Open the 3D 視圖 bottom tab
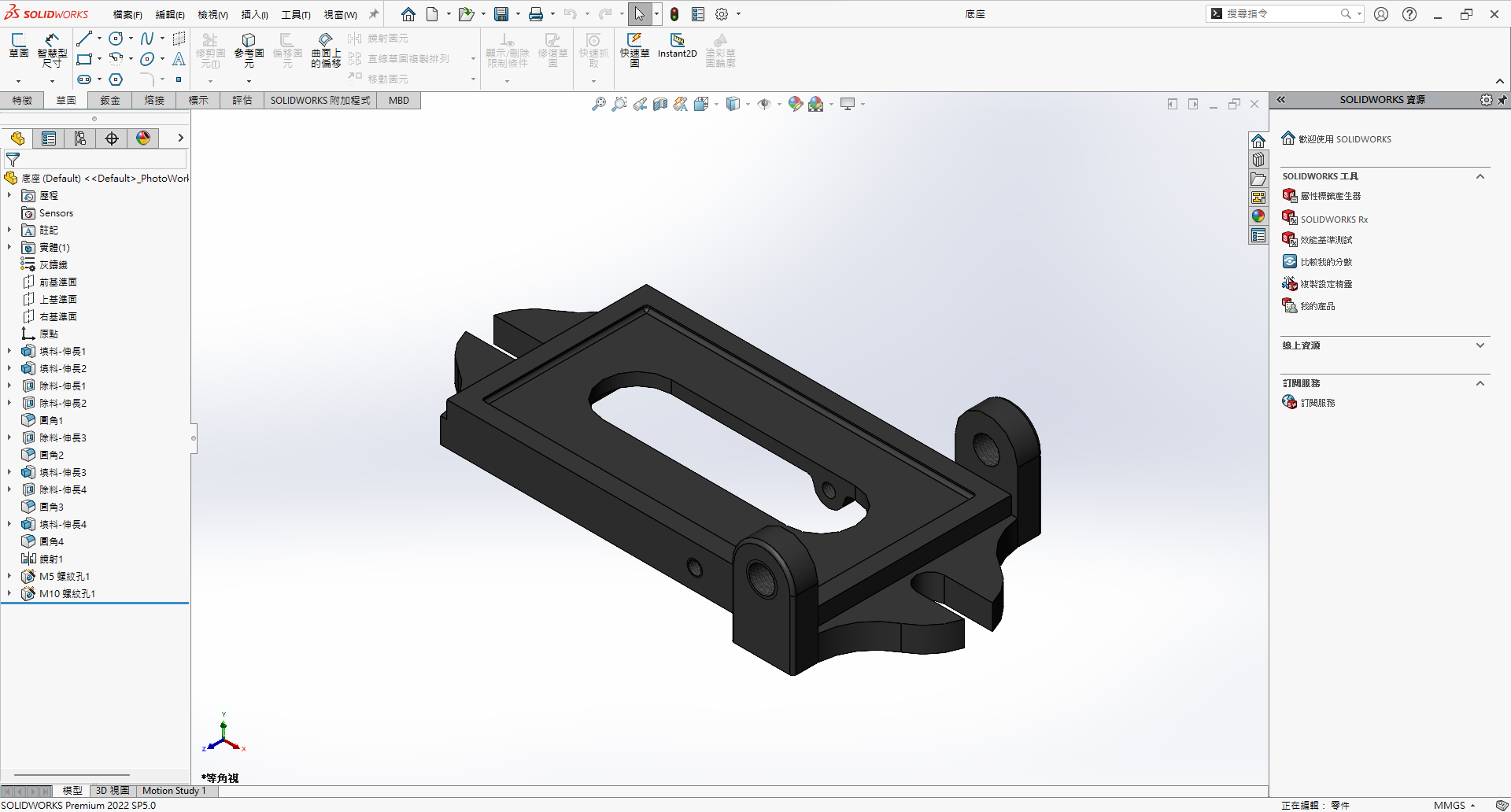The image size is (1511, 812). 113,791
